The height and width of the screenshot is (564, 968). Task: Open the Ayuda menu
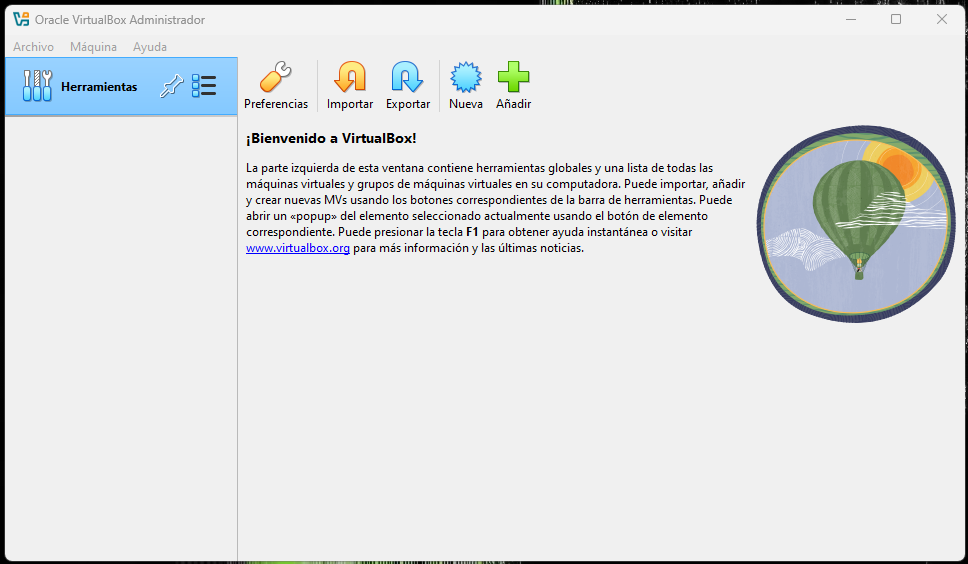150,47
